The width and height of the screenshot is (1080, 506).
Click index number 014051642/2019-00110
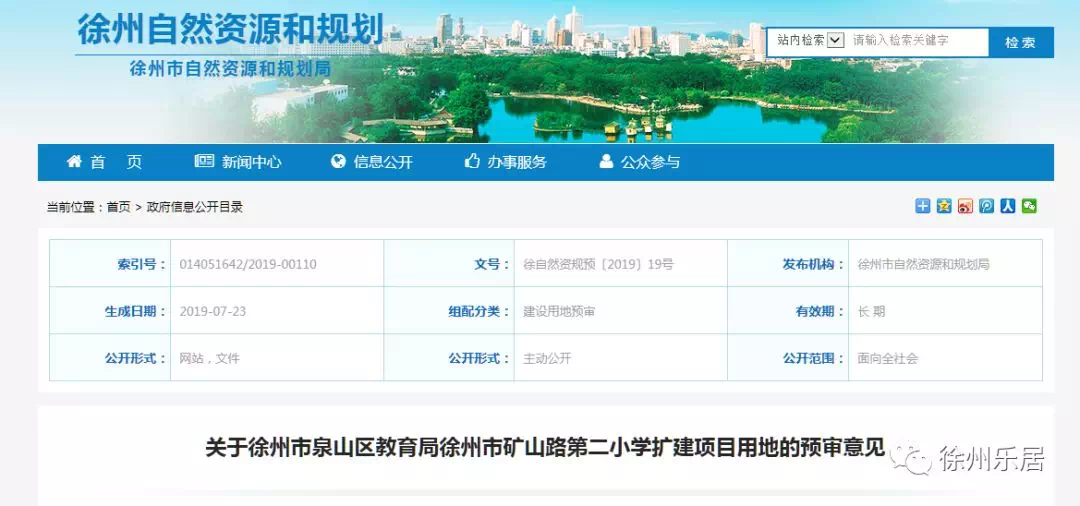[248, 264]
